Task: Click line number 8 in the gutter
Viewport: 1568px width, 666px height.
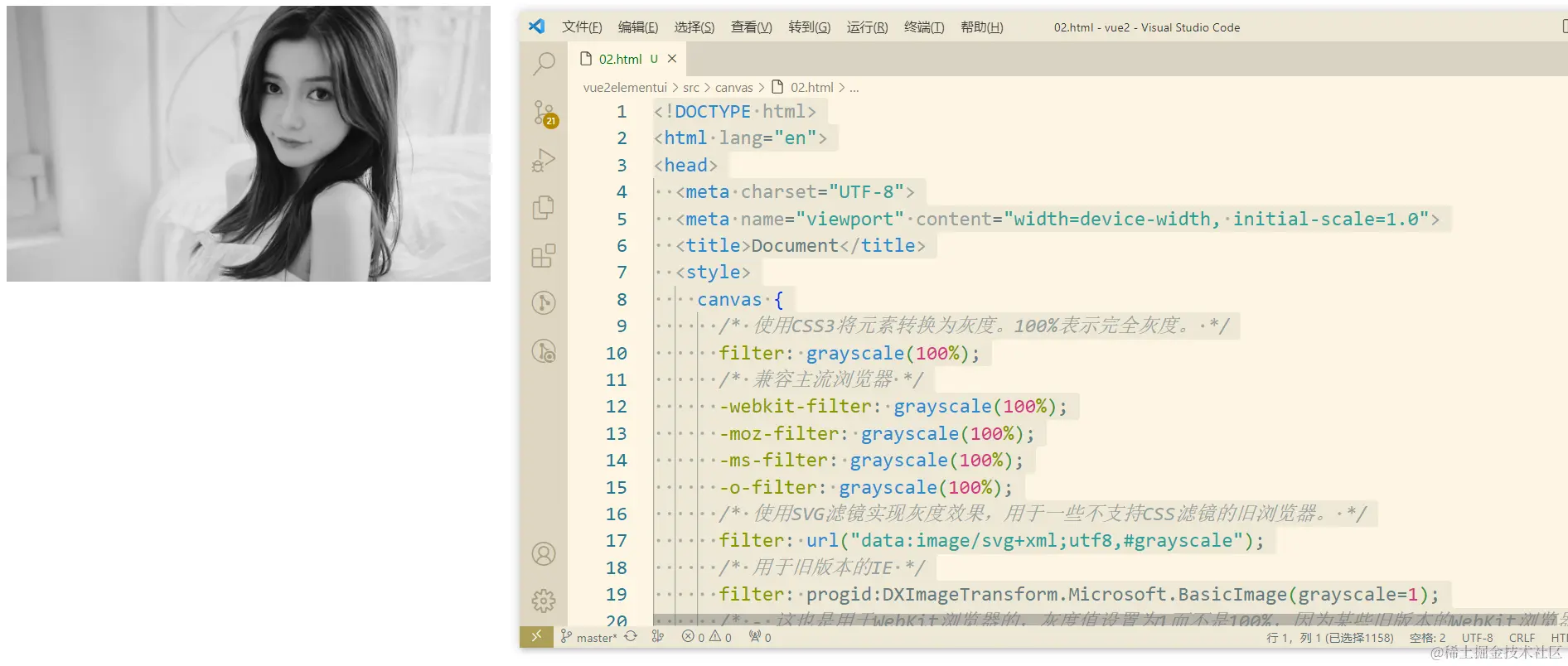Action: point(622,300)
